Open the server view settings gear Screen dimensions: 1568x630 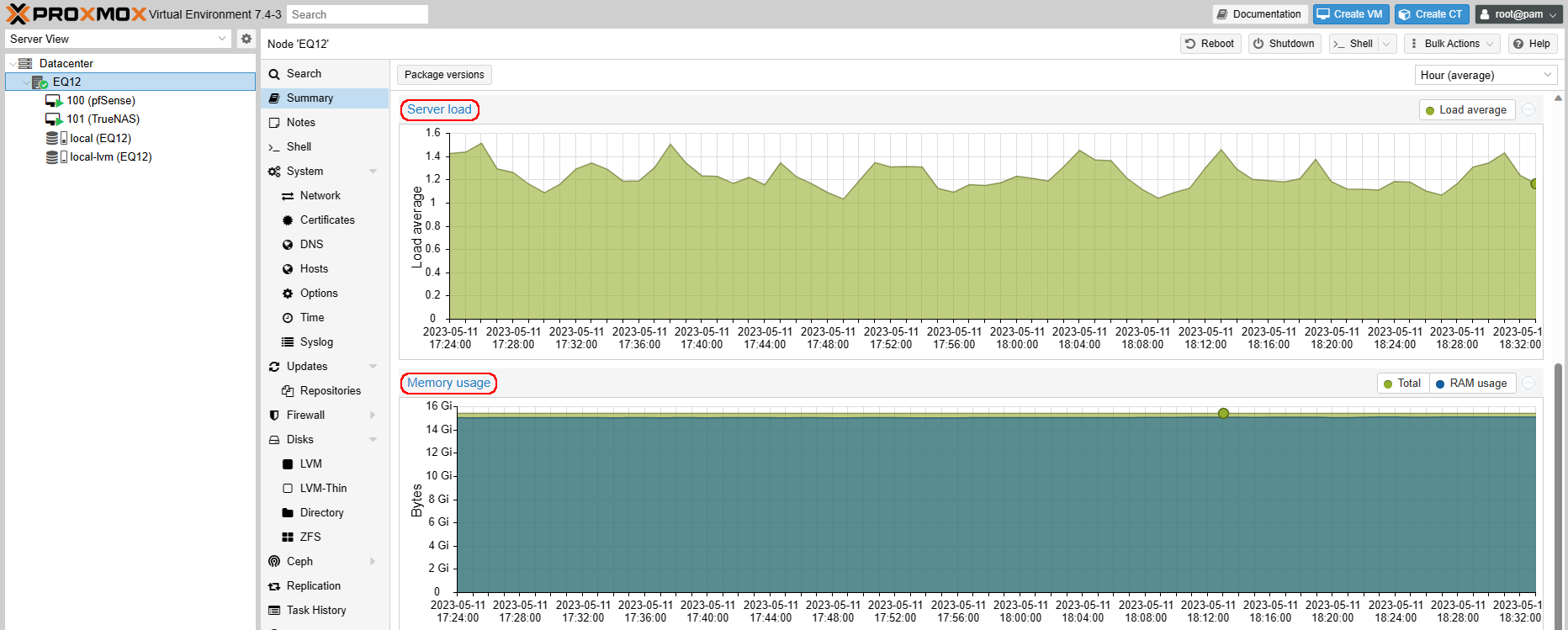coord(246,39)
